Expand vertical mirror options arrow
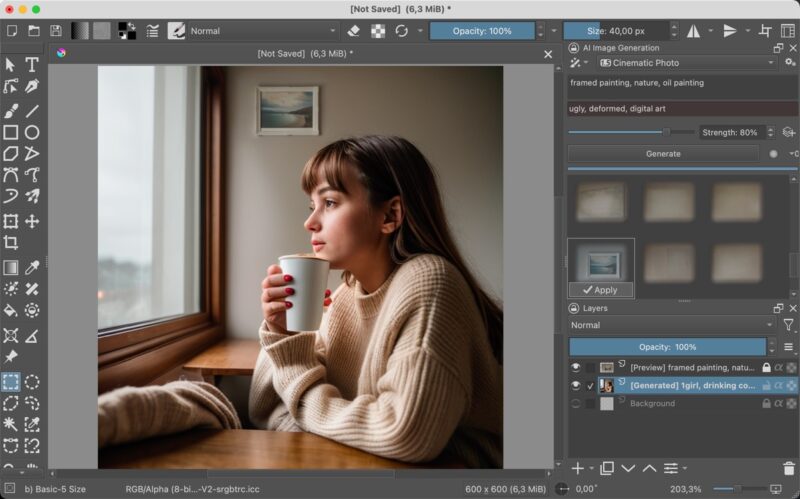This screenshot has width=800, height=499. [747, 31]
